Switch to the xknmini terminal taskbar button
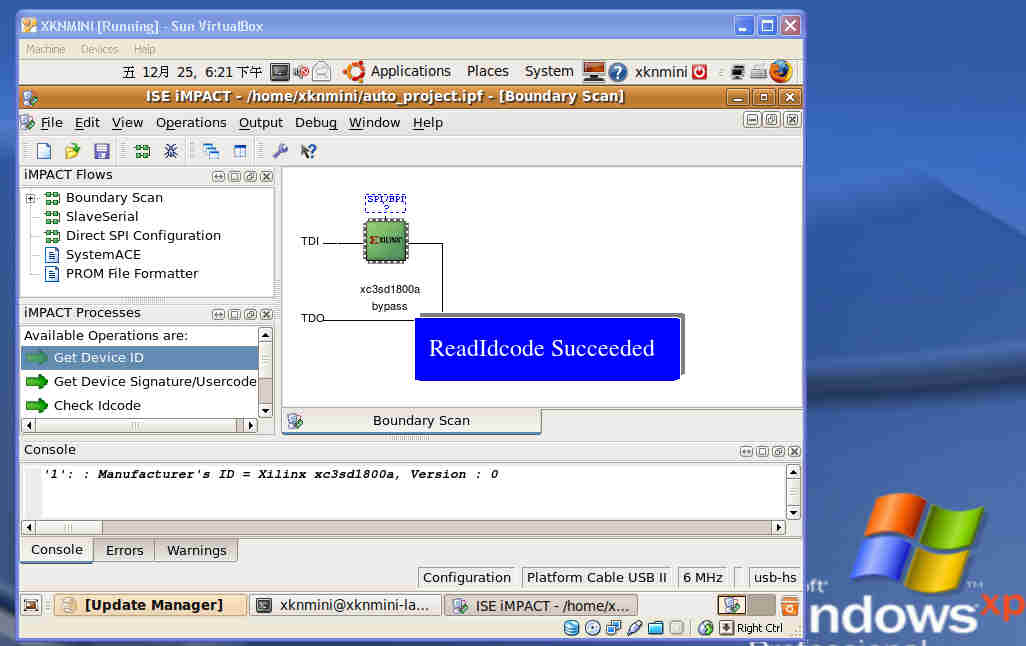 pyautogui.click(x=345, y=605)
